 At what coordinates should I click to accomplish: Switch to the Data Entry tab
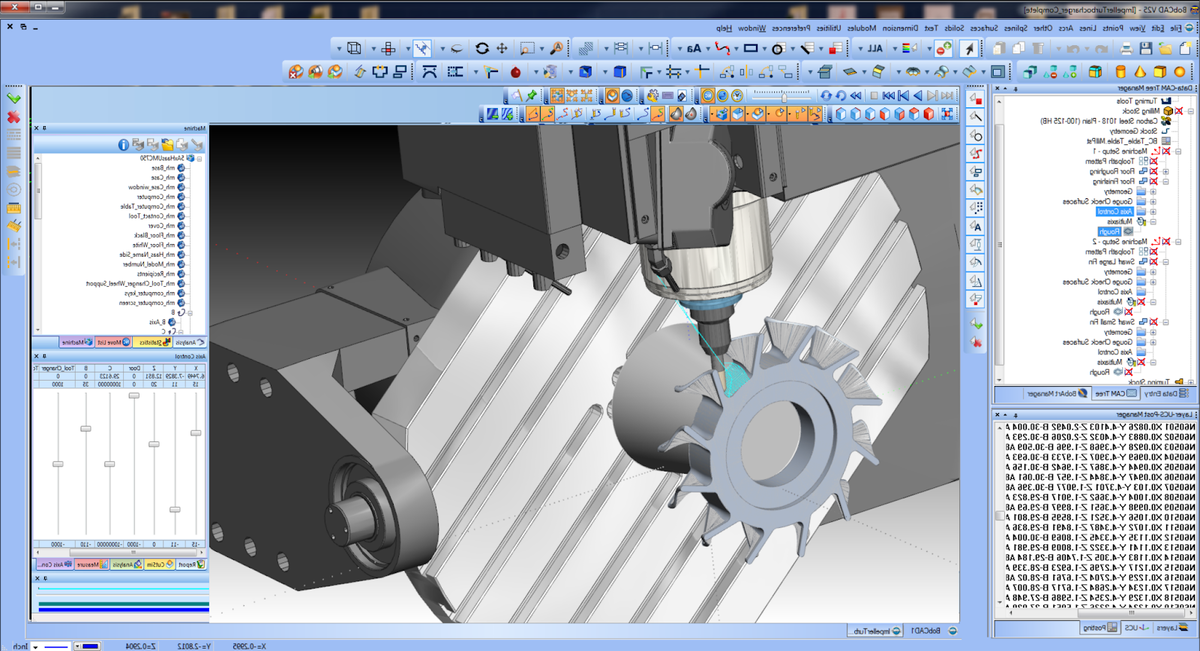pyautogui.click(x=1165, y=394)
